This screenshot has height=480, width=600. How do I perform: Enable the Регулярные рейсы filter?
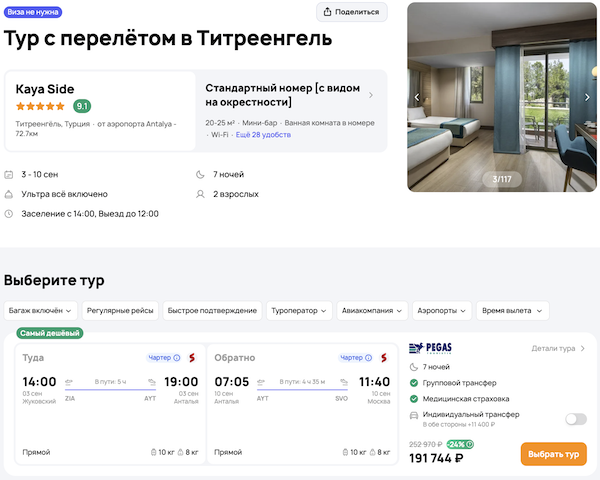pyautogui.click(x=120, y=311)
